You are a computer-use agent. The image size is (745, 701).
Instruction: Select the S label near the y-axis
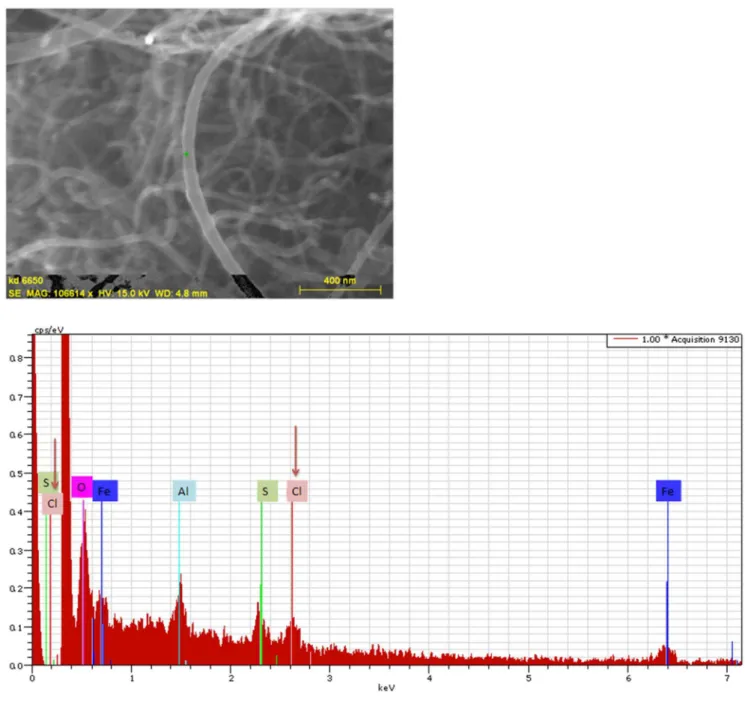[47, 483]
